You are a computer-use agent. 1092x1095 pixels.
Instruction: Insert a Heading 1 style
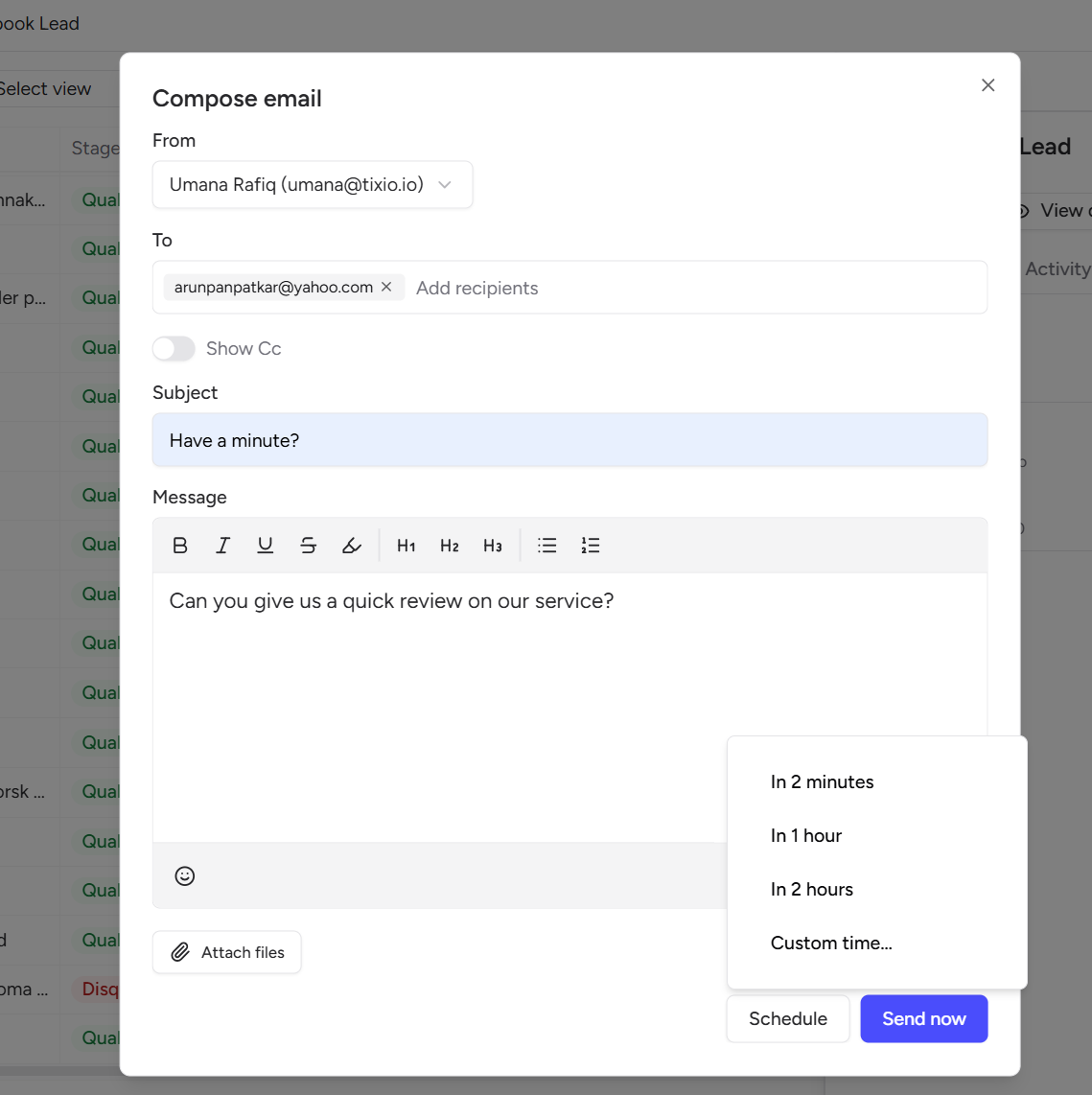tap(407, 546)
